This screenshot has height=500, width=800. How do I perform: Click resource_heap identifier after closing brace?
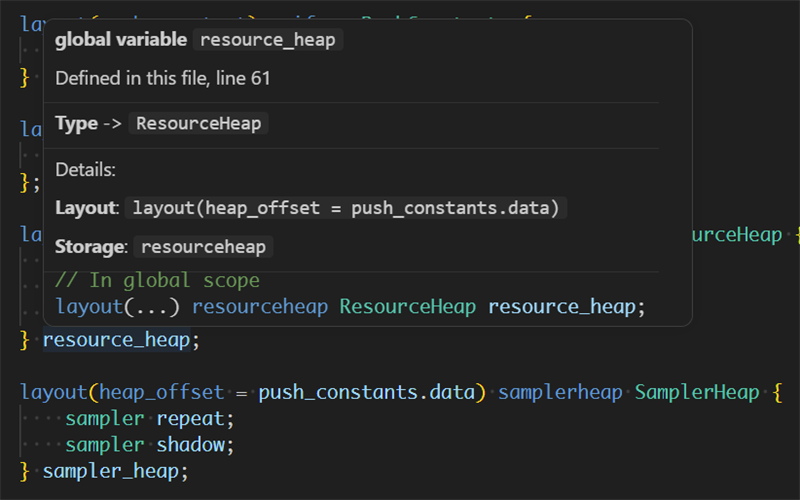(116, 340)
